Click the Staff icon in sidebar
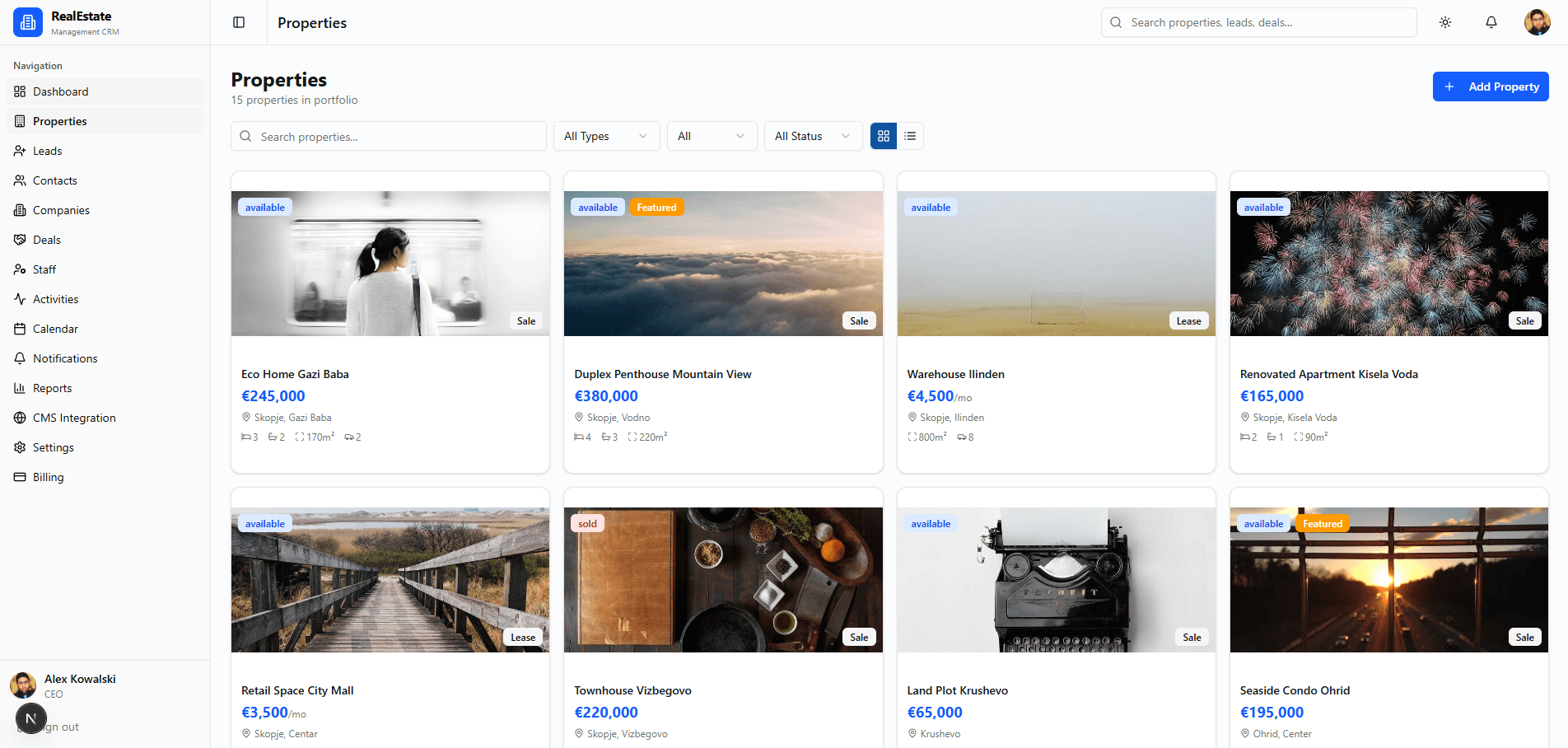Screen dimensions: 1568x748 (x=20, y=269)
